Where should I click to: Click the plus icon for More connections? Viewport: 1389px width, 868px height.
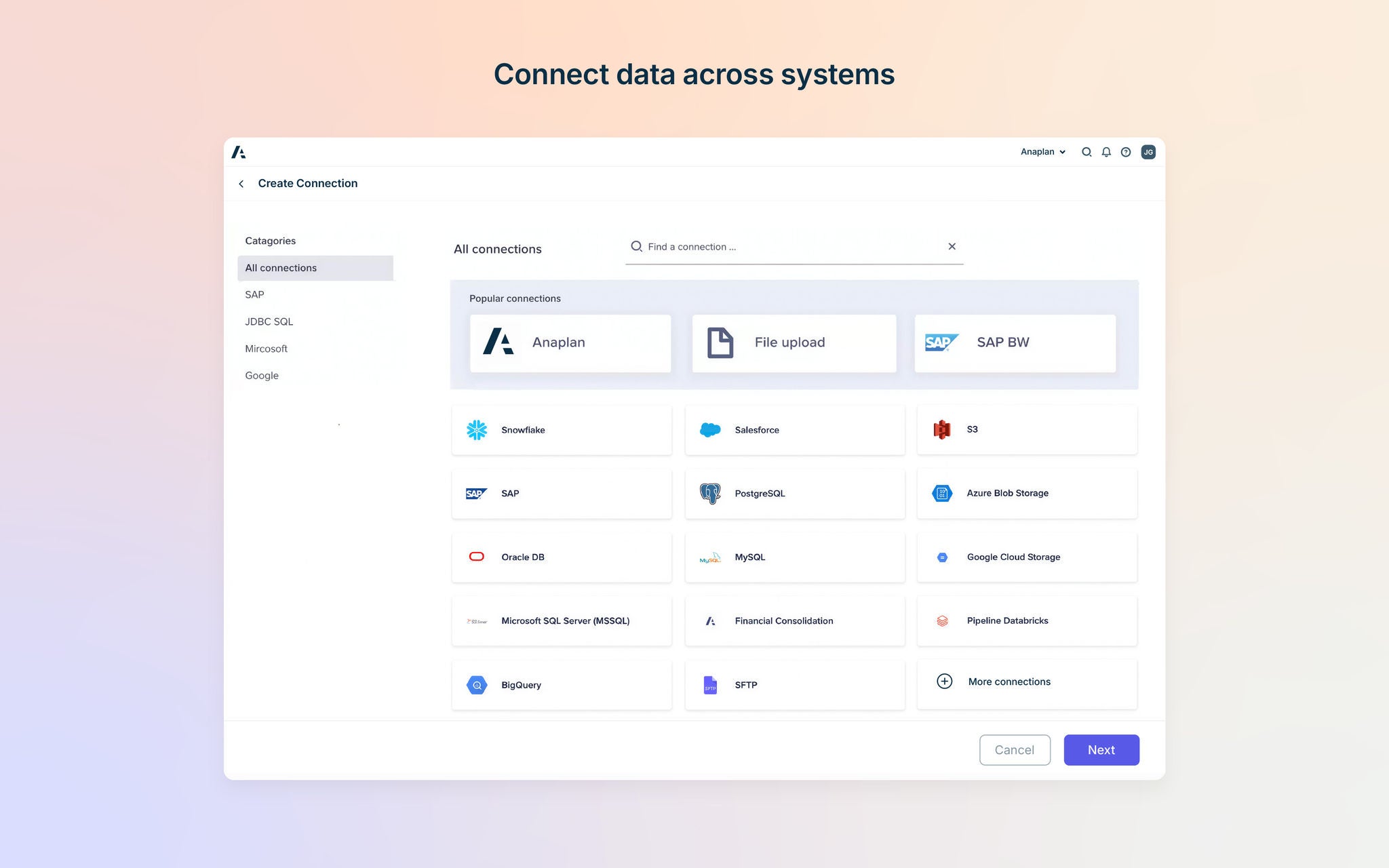pyautogui.click(x=945, y=682)
